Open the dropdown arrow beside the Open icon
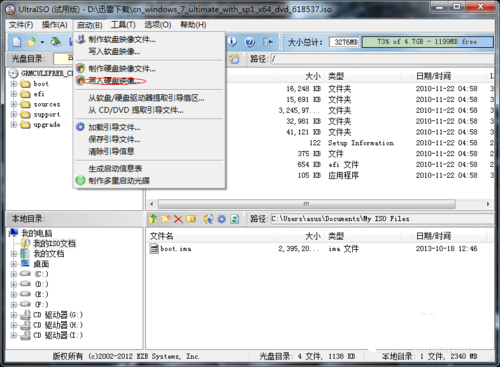Viewport: 500px width, 367px height. tap(42, 42)
